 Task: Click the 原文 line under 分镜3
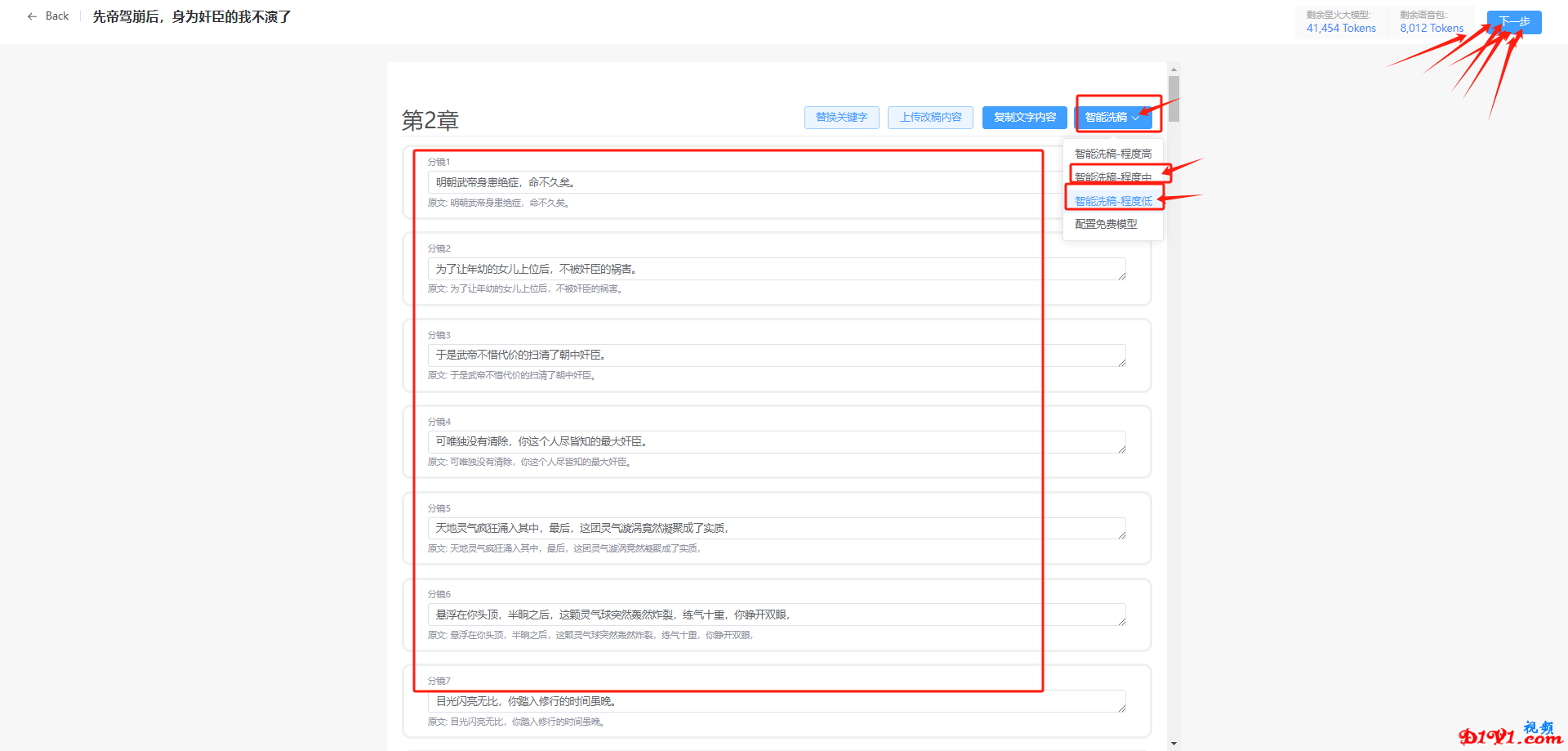click(513, 376)
